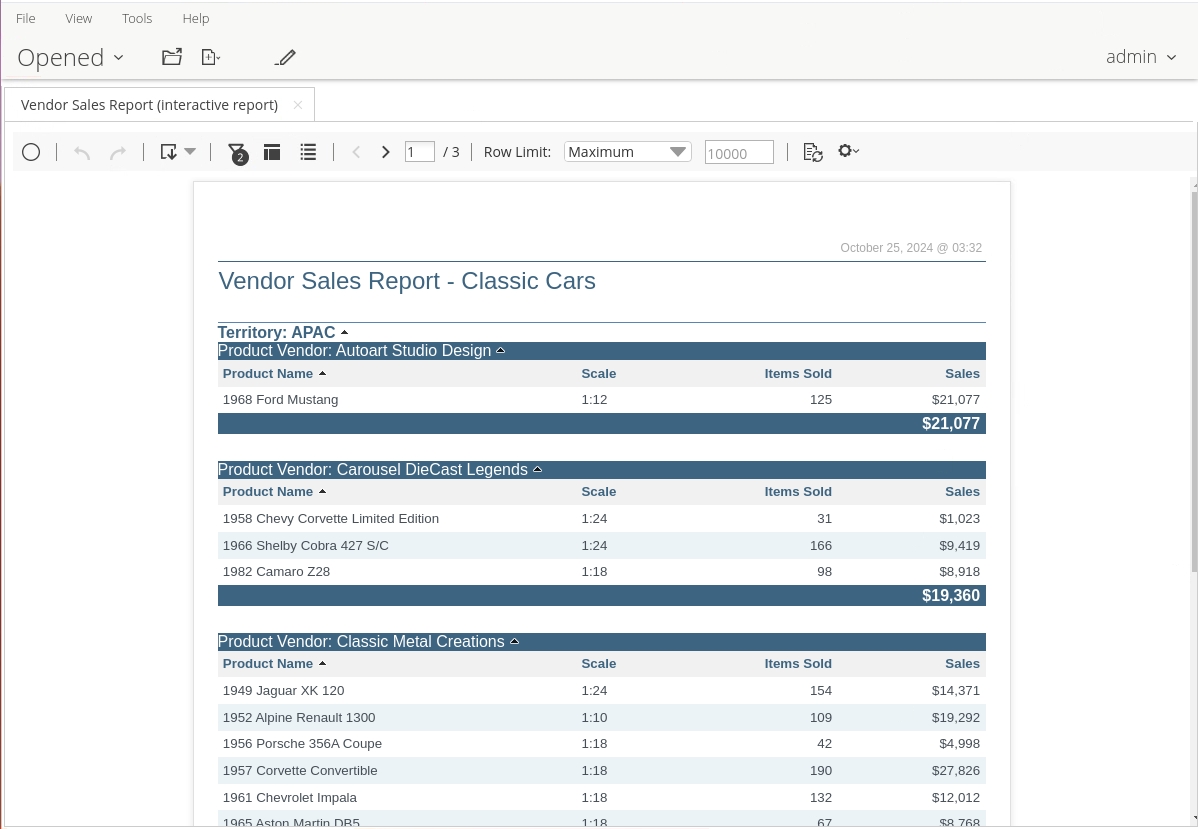
Task: Click the refresh report data icon
Action: 813,152
